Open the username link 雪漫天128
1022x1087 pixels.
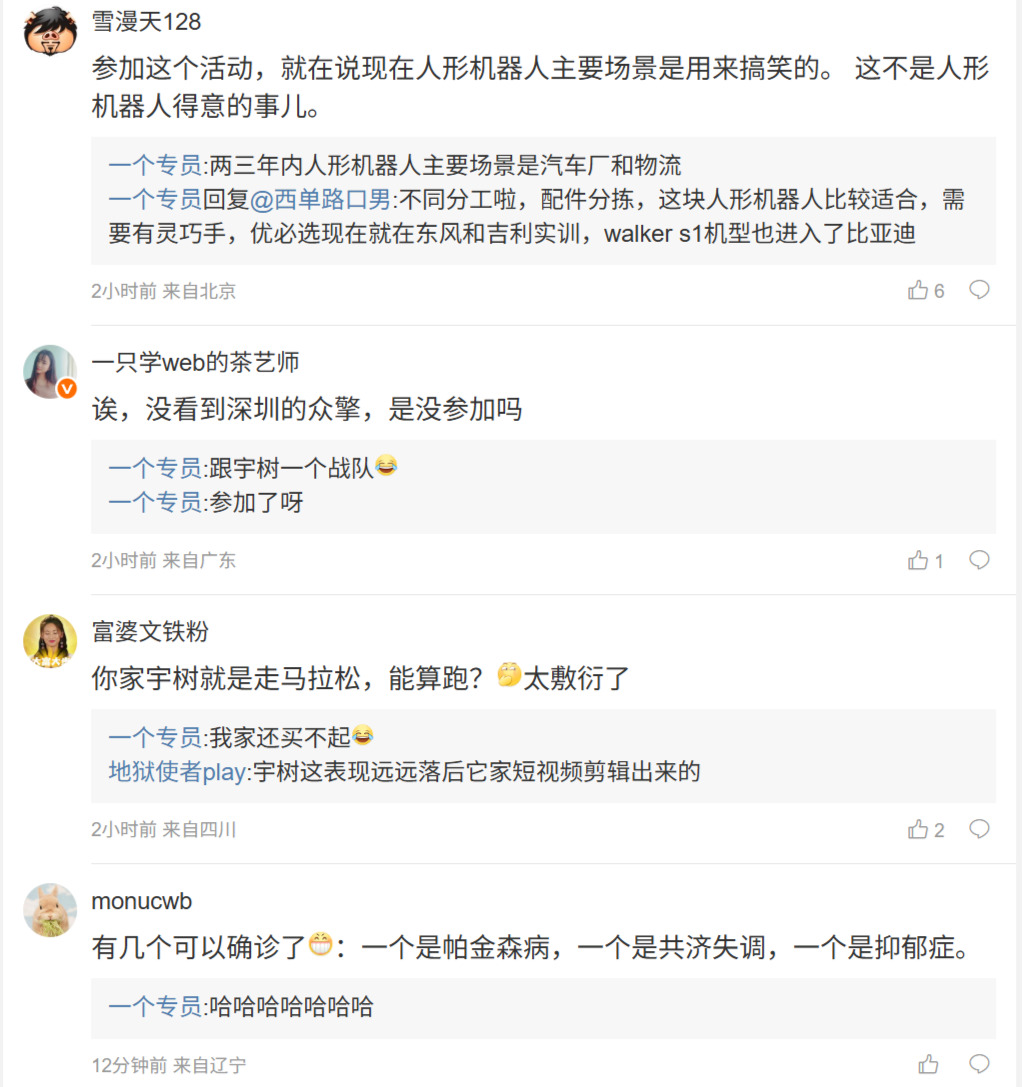[146, 21]
